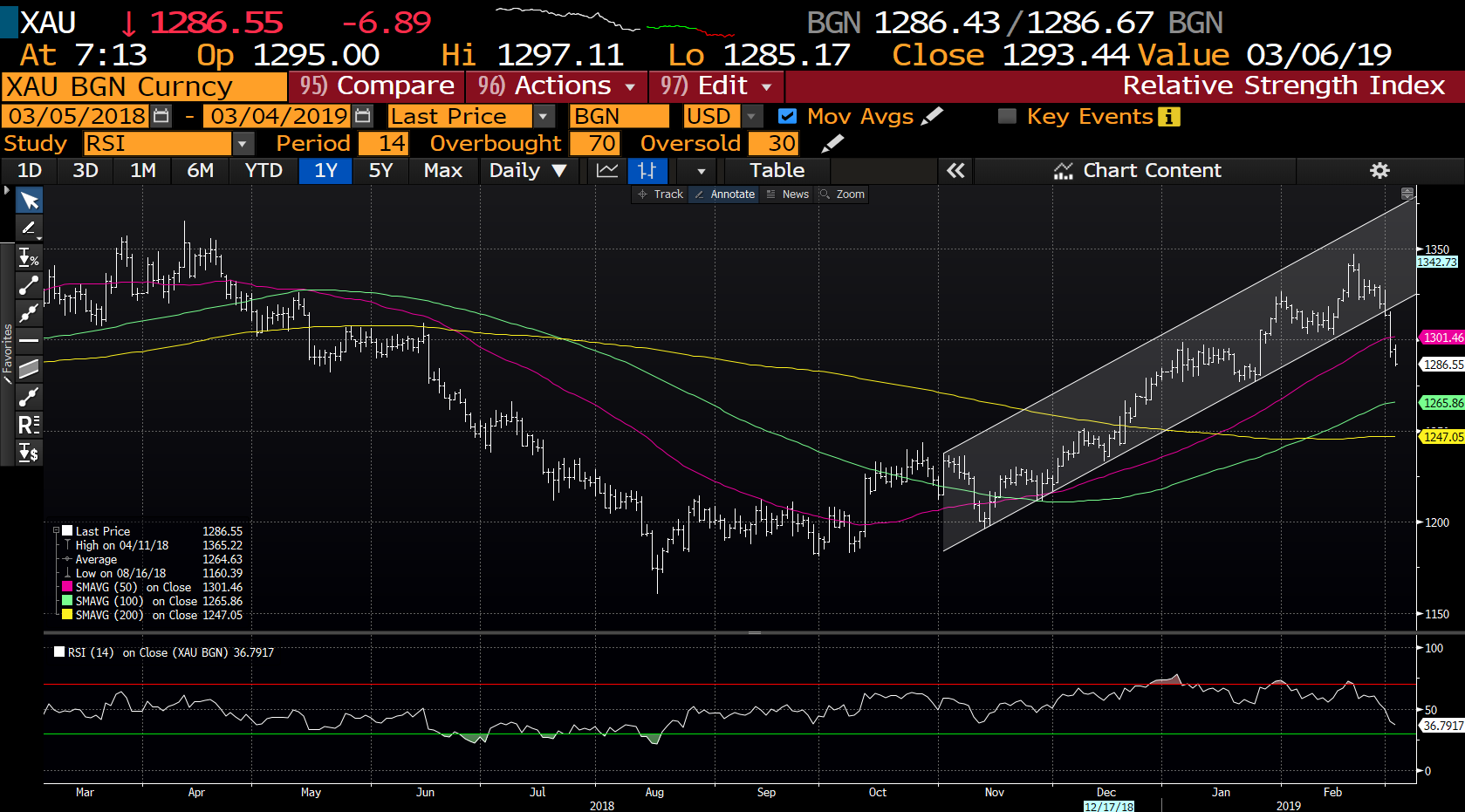
Task: Select the 5Y time range tab
Action: coord(380,171)
